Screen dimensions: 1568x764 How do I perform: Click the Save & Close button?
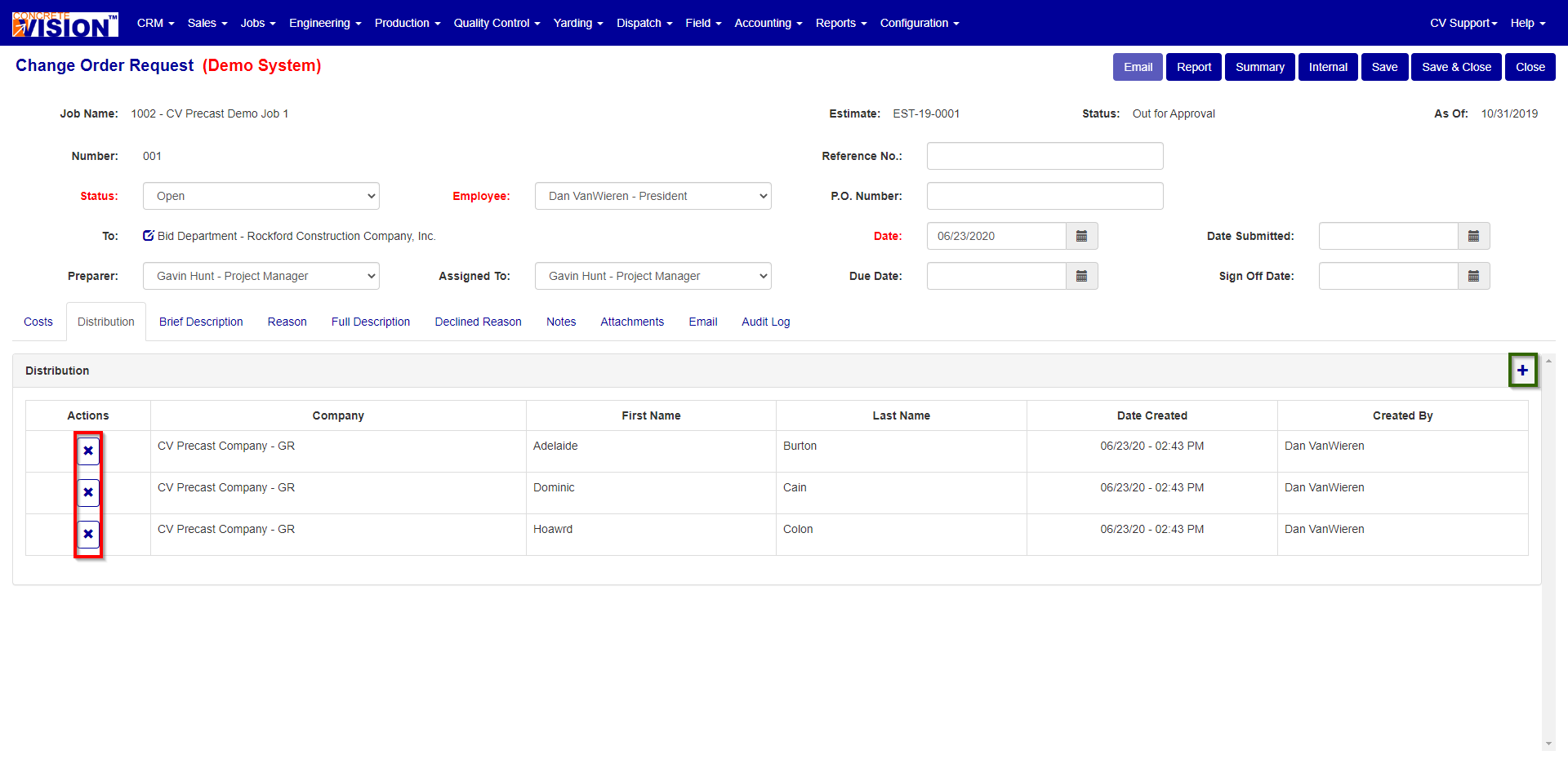click(1457, 67)
